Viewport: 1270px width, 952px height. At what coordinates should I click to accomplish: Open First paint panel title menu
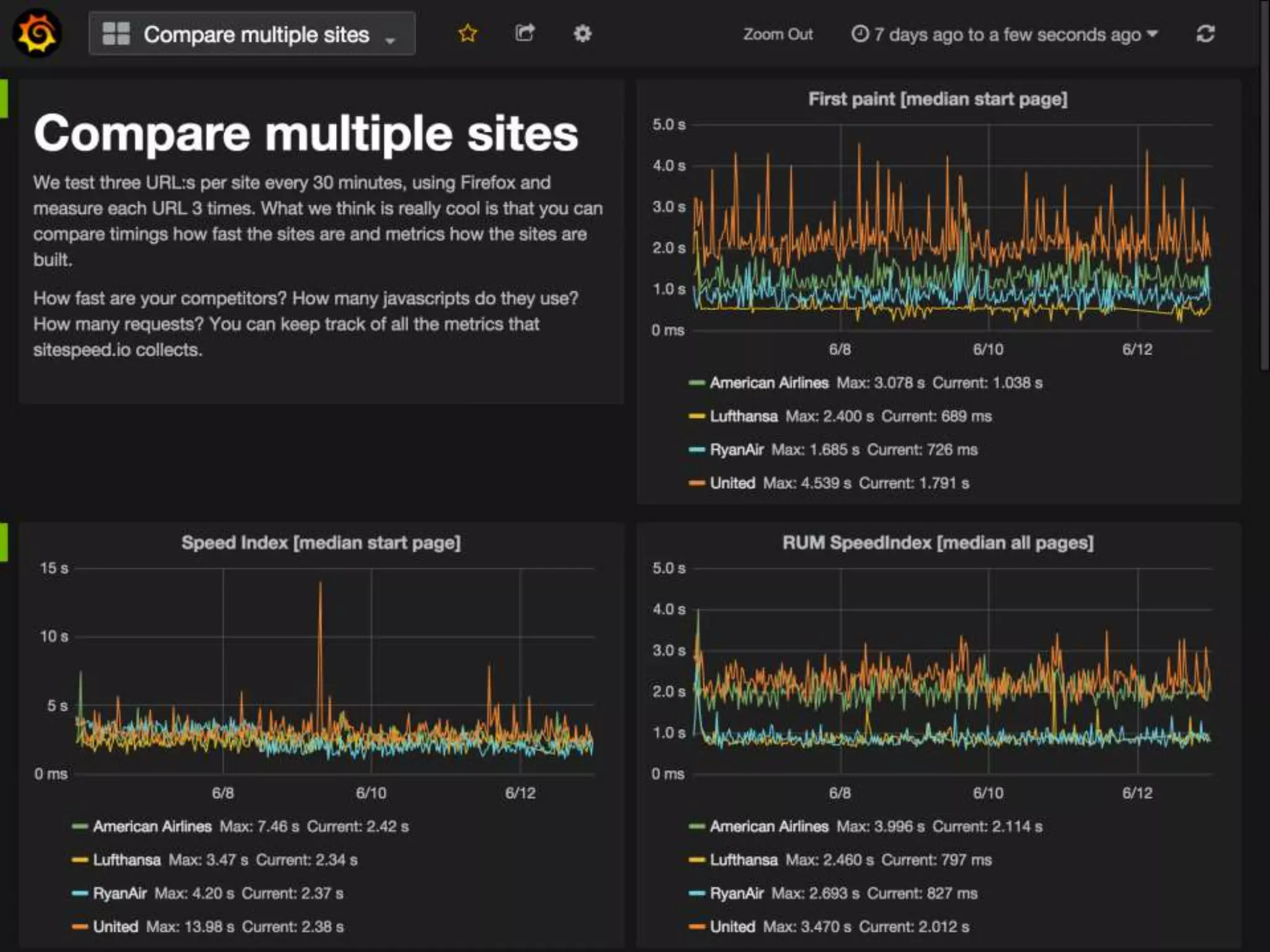click(938, 99)
